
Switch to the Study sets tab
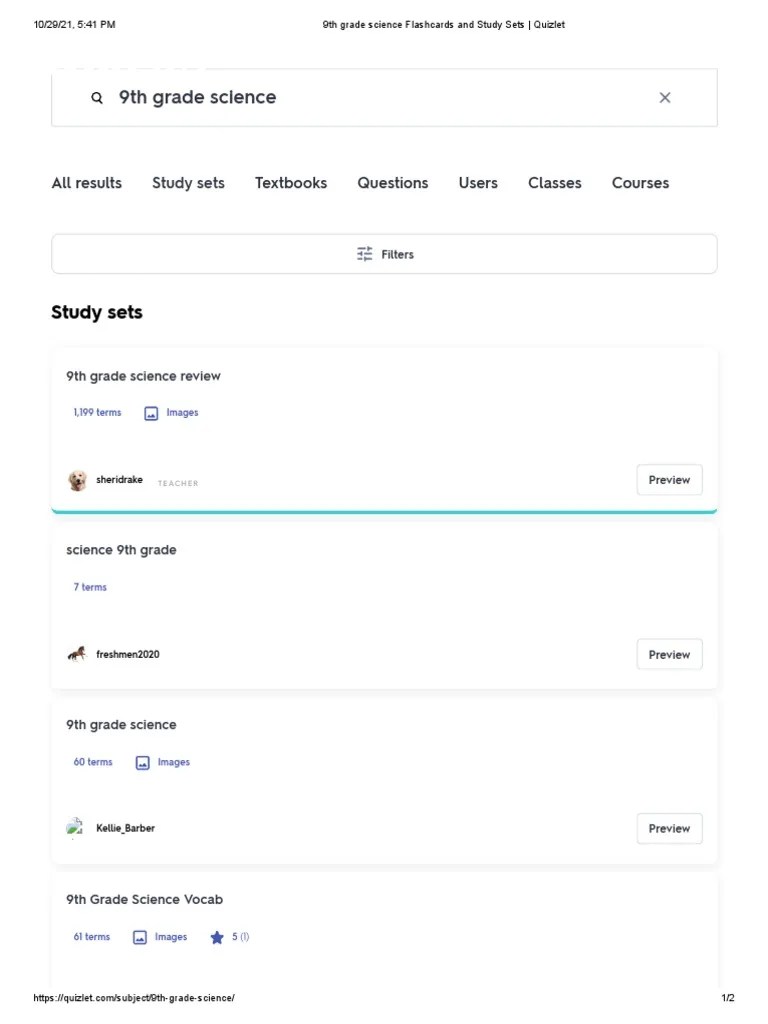click(x=188, y=183)
